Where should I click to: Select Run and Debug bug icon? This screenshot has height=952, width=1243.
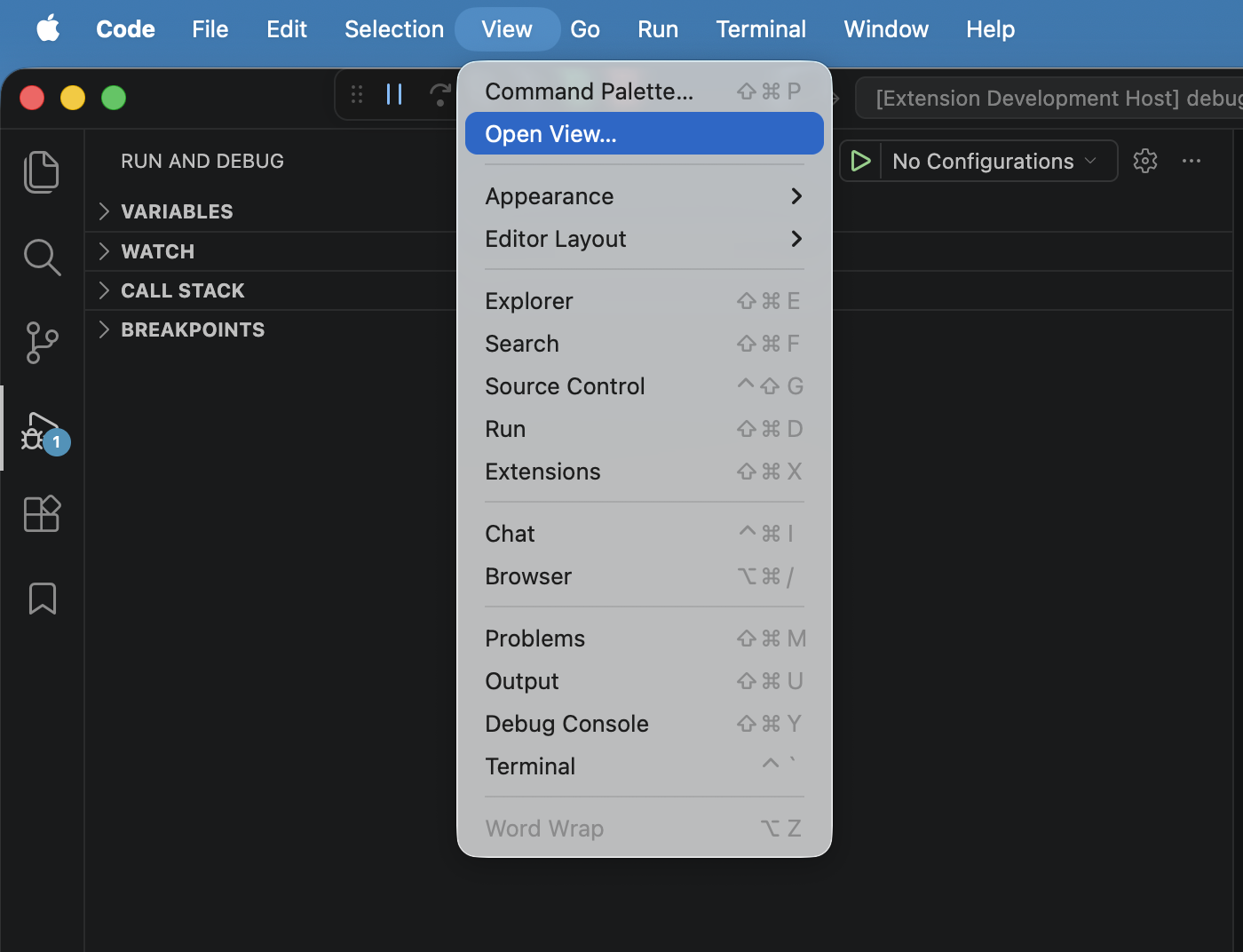(42, 432)
